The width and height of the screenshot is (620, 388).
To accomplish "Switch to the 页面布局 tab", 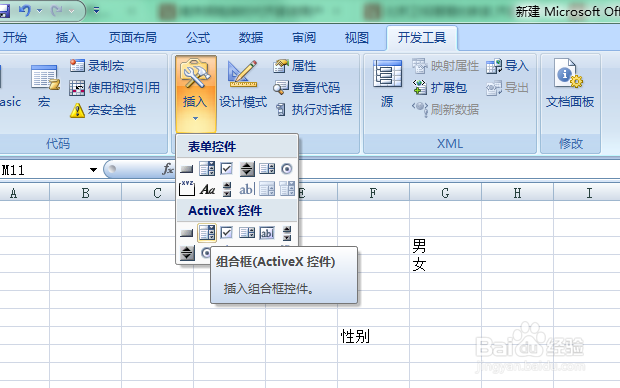I will (133, 38).
